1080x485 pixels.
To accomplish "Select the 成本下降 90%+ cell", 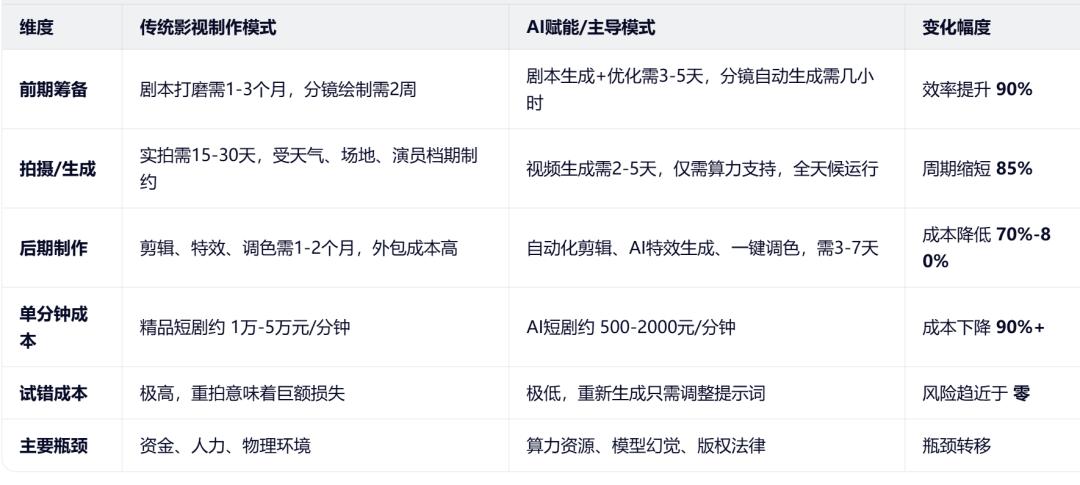I will 983,327.
